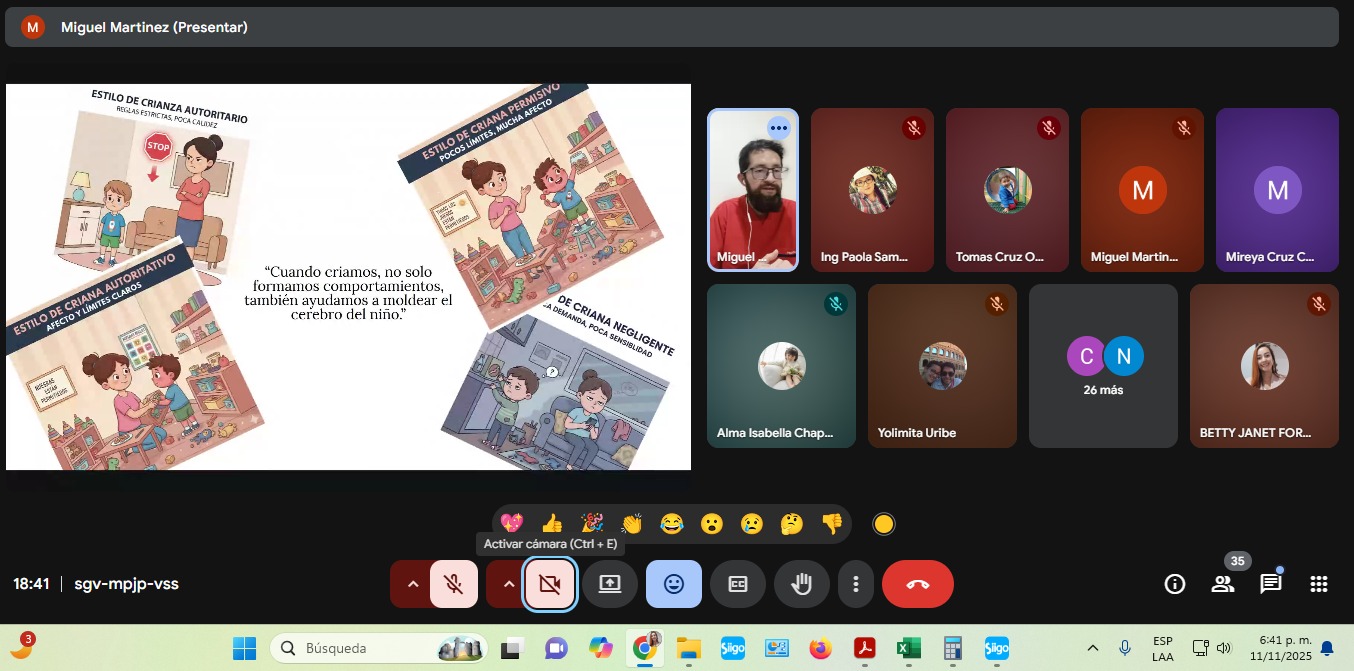The width and height of the screenshot is (1354, 671).
Task: Expand audio settings arrow
Action: coord(411,584)
